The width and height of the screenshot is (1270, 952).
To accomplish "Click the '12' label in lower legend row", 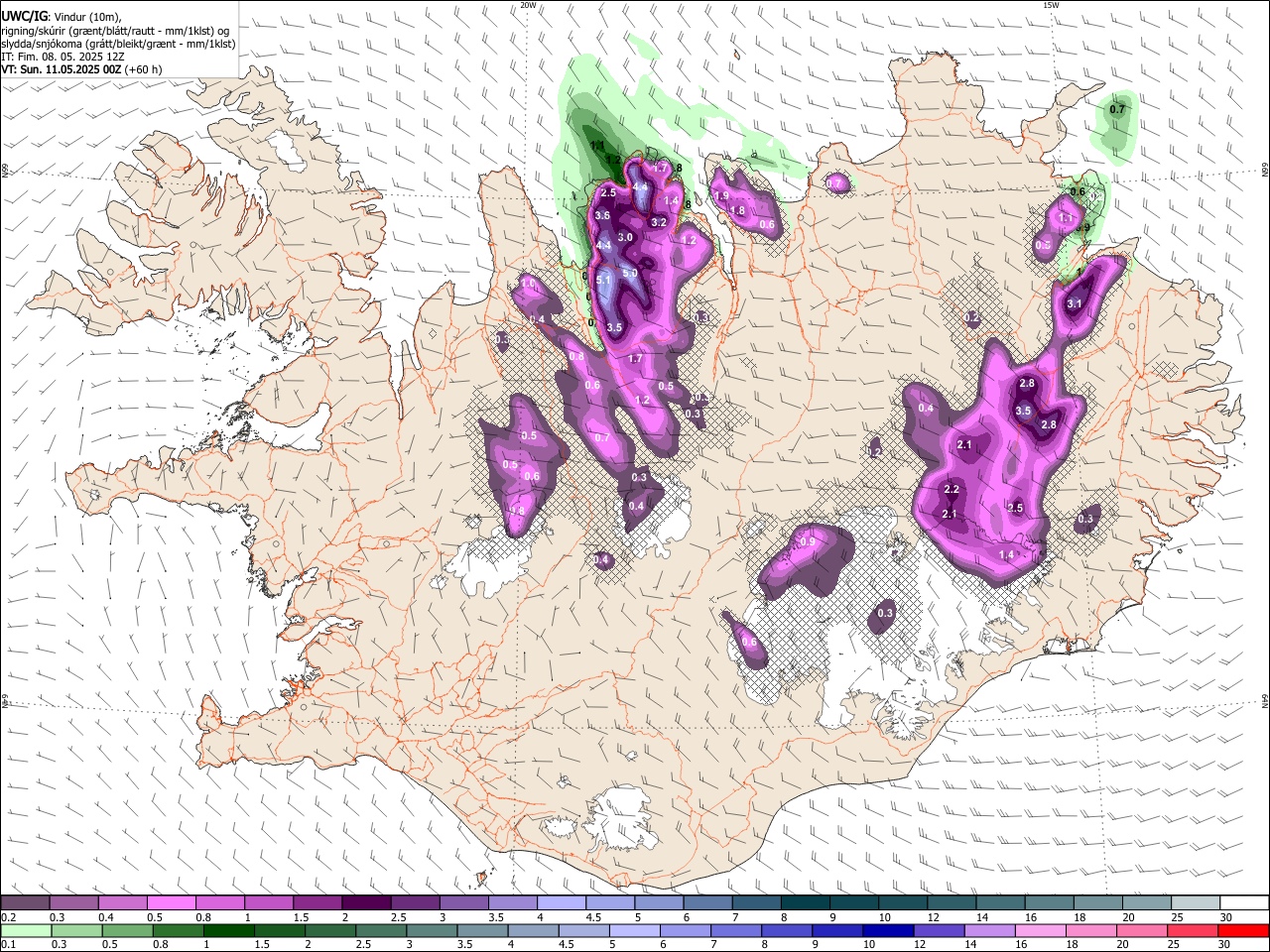I will [920, 944].
